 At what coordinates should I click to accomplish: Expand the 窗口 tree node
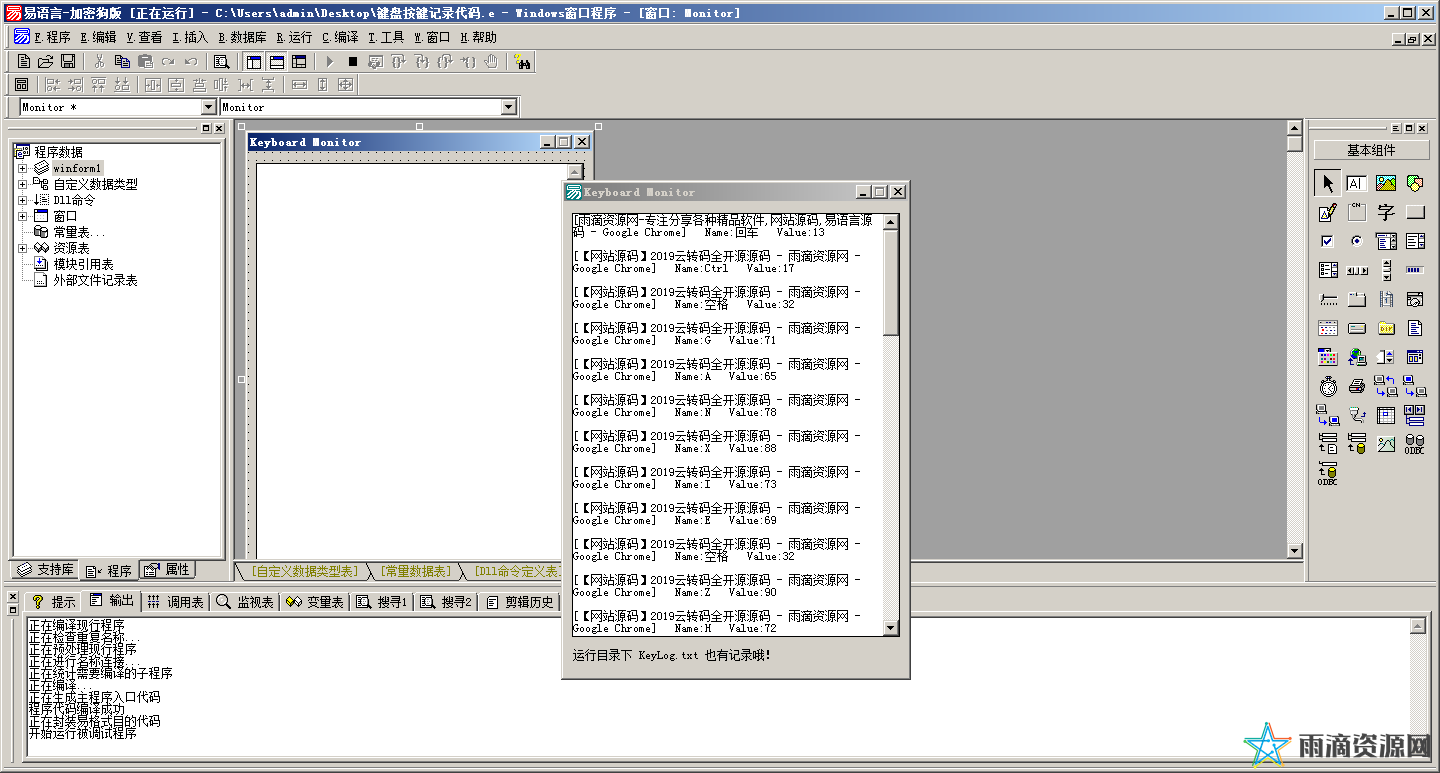[x=22, y=216]
